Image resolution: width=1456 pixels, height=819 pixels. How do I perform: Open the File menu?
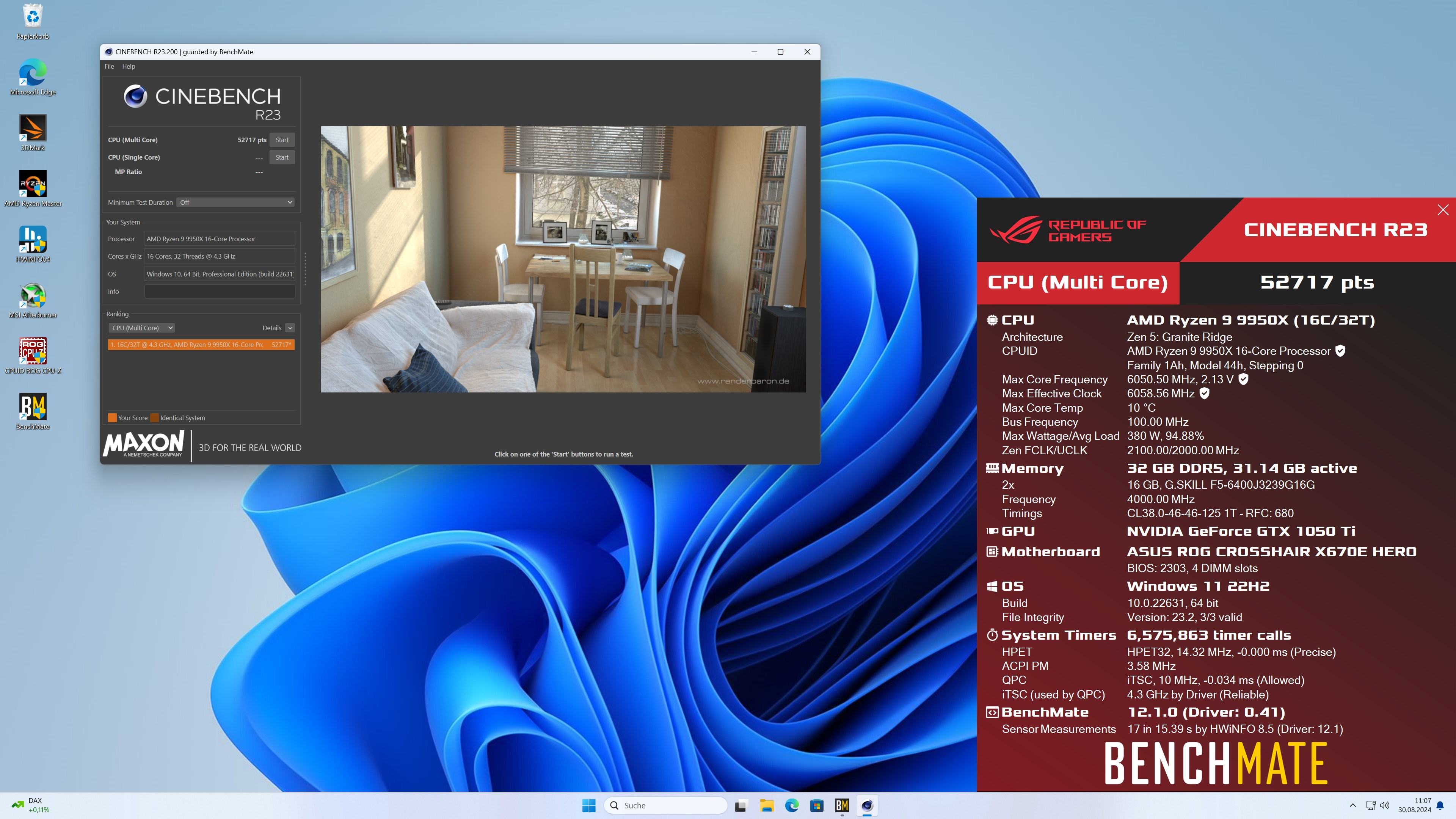pyautogui.click(x=109, y=66)
